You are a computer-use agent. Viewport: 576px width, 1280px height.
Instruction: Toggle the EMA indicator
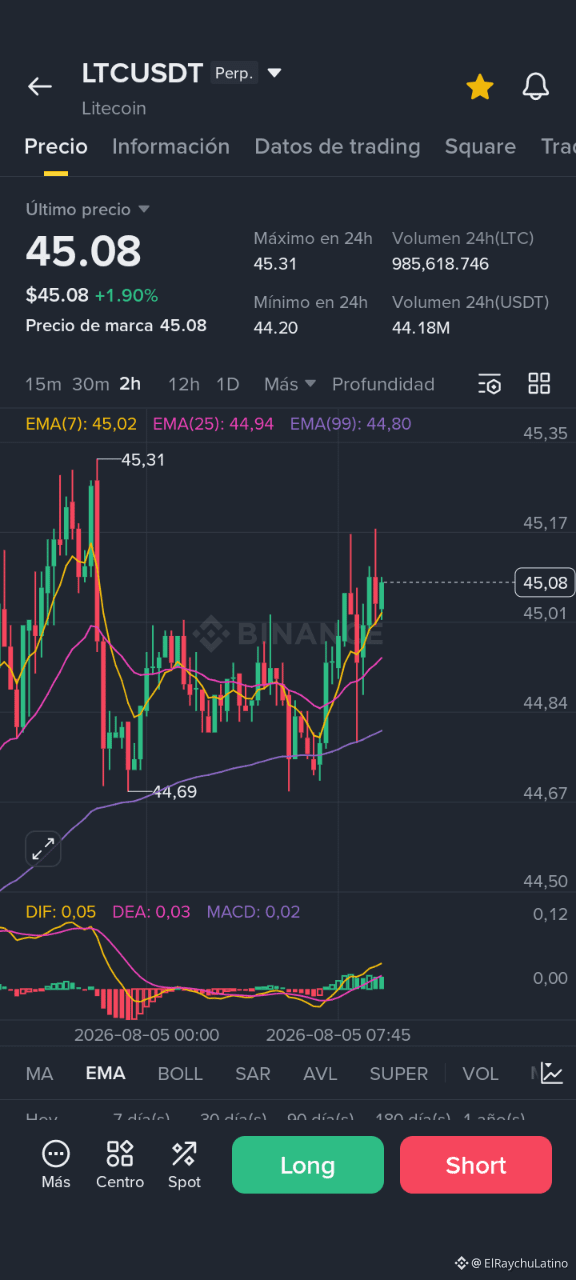[105, 1074]
